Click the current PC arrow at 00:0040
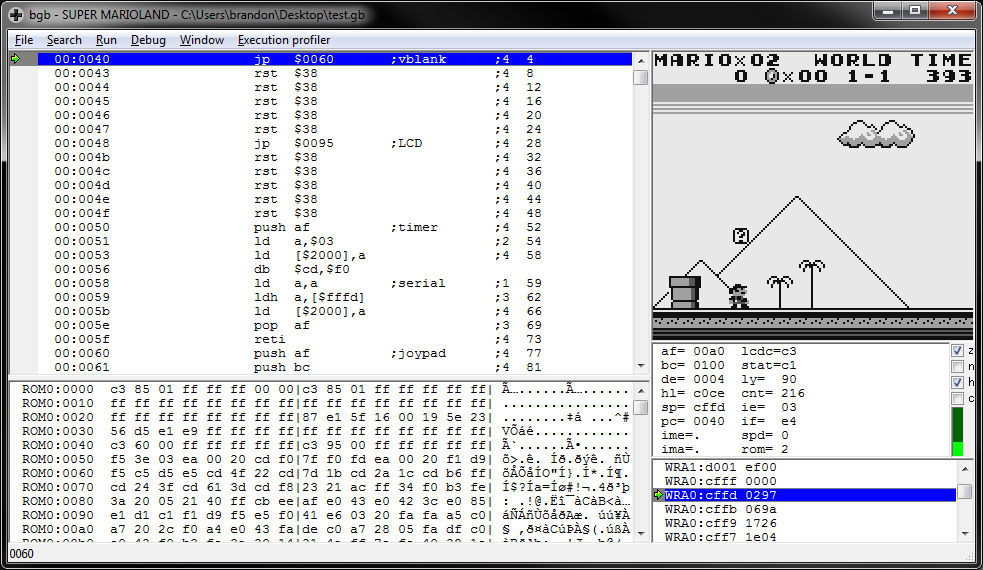Image resolution: width=983 pixels, height=570 pixels. [16, 59]
